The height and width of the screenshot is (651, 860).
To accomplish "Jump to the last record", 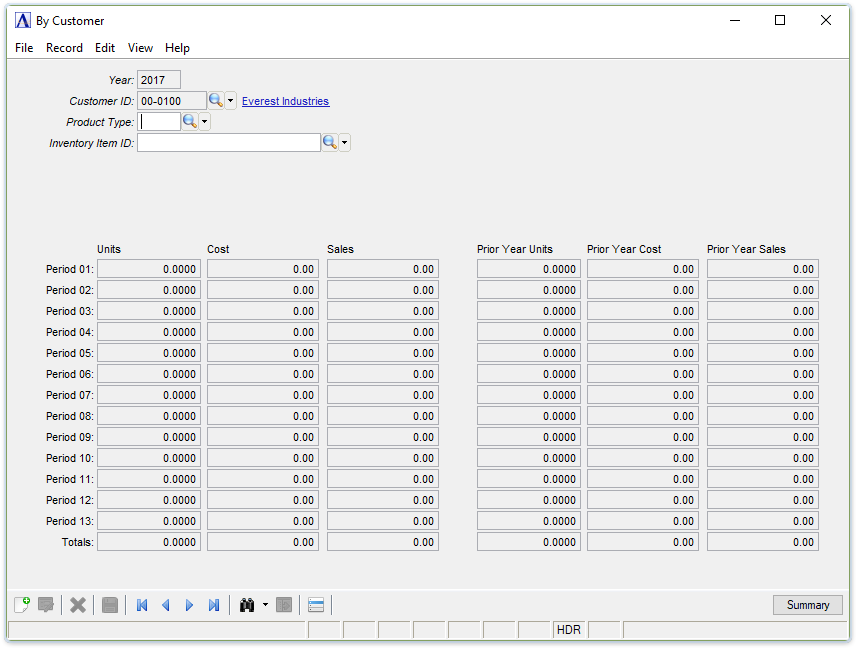I will point(214,605).
